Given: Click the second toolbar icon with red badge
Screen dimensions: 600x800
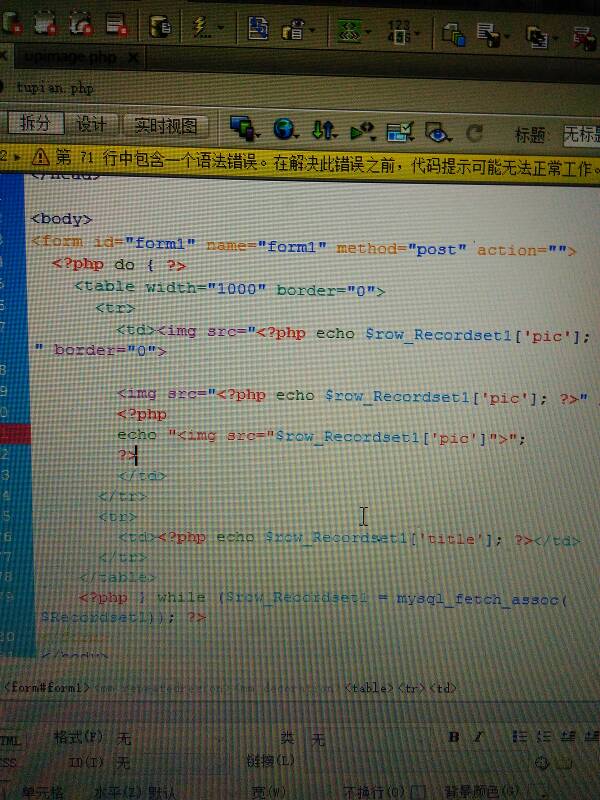Looking at the screenshot, I should [45, 22].
